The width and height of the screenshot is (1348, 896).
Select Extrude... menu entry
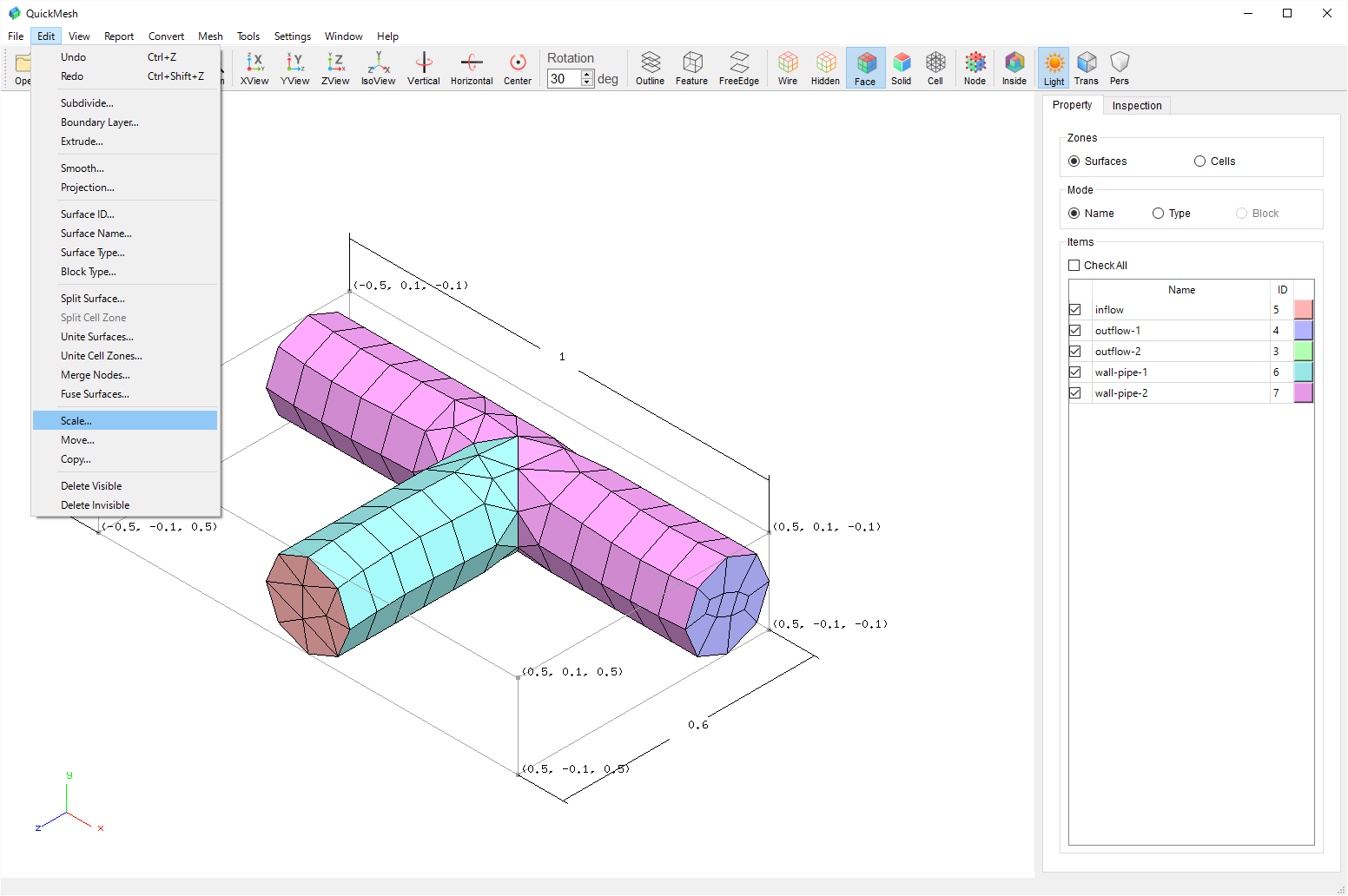click(x=125, y=142)
